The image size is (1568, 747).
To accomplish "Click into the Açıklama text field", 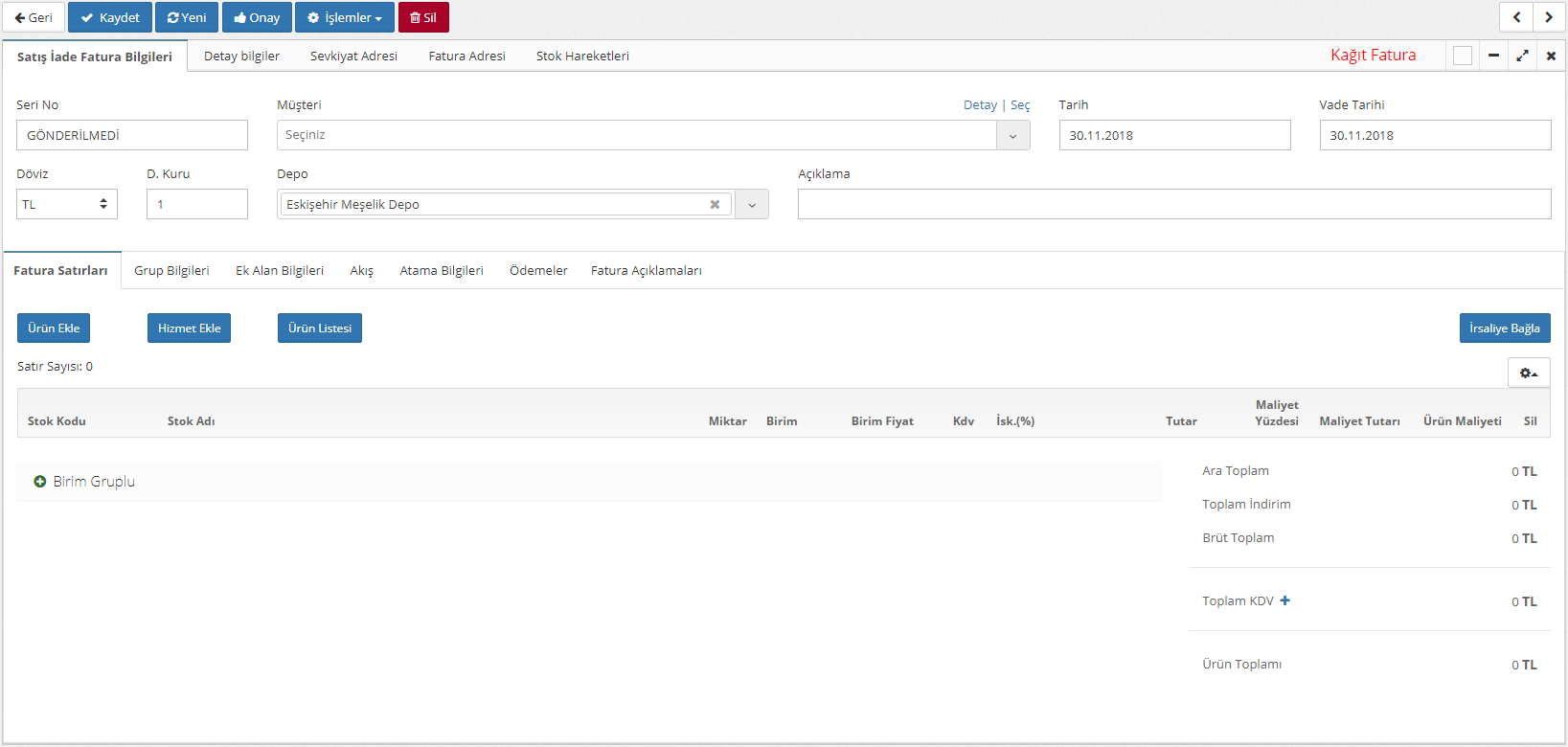I will click(x=1173, y=204).
